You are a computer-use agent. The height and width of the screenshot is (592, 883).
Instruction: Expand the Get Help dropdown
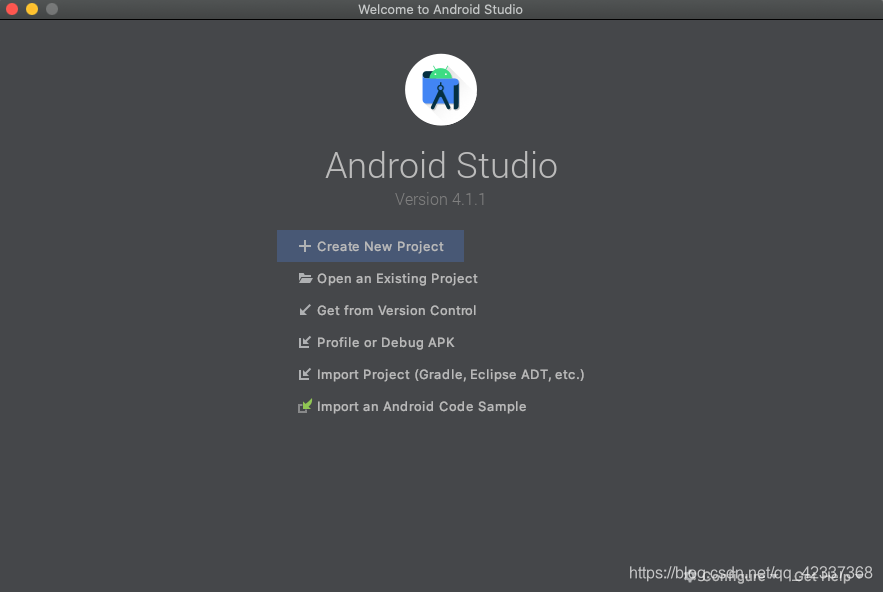827,576
